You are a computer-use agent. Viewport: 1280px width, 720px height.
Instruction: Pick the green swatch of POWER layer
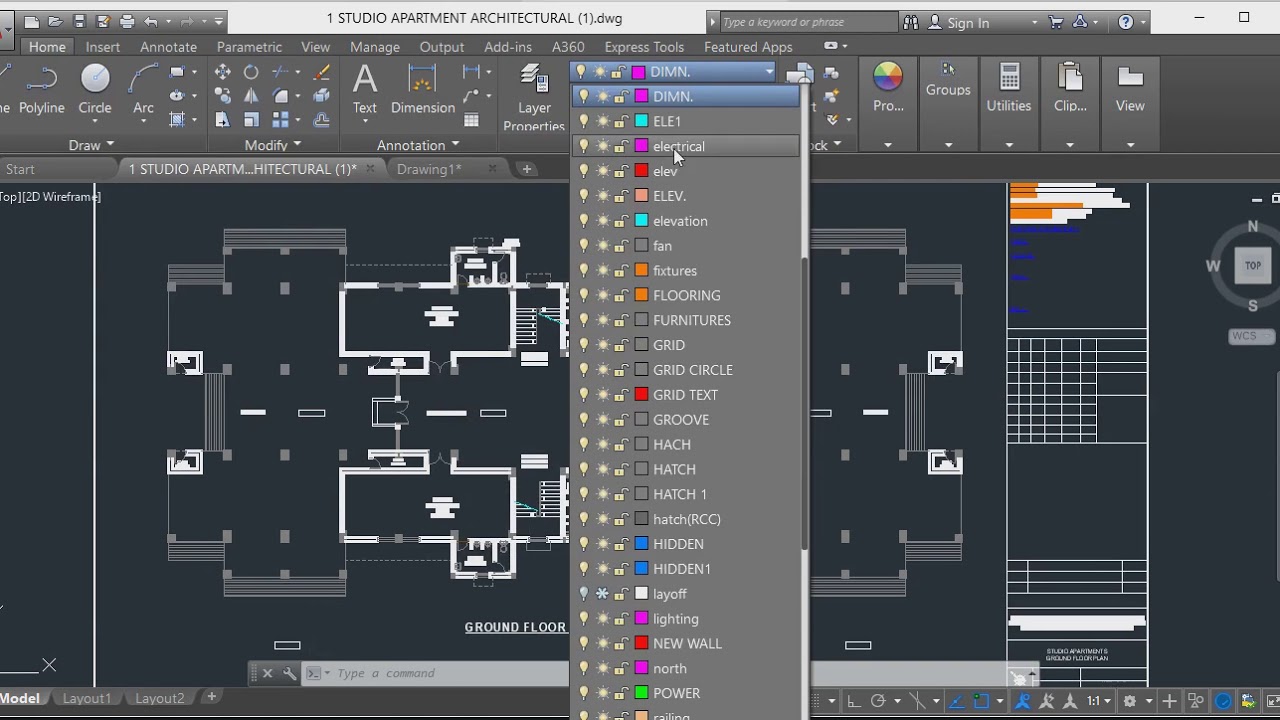pyautogui.click(x=642, y=693)
